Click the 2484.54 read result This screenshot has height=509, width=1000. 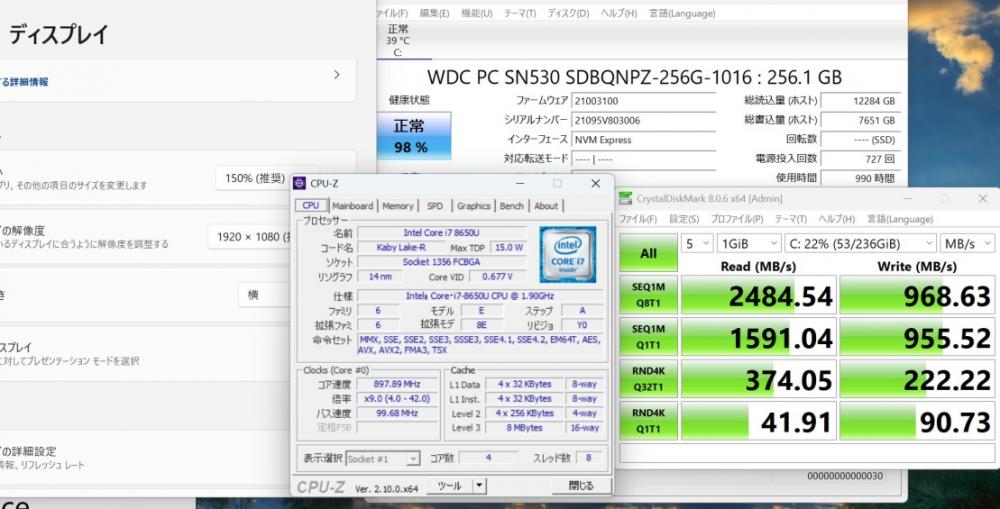click(x=758, y=295)
